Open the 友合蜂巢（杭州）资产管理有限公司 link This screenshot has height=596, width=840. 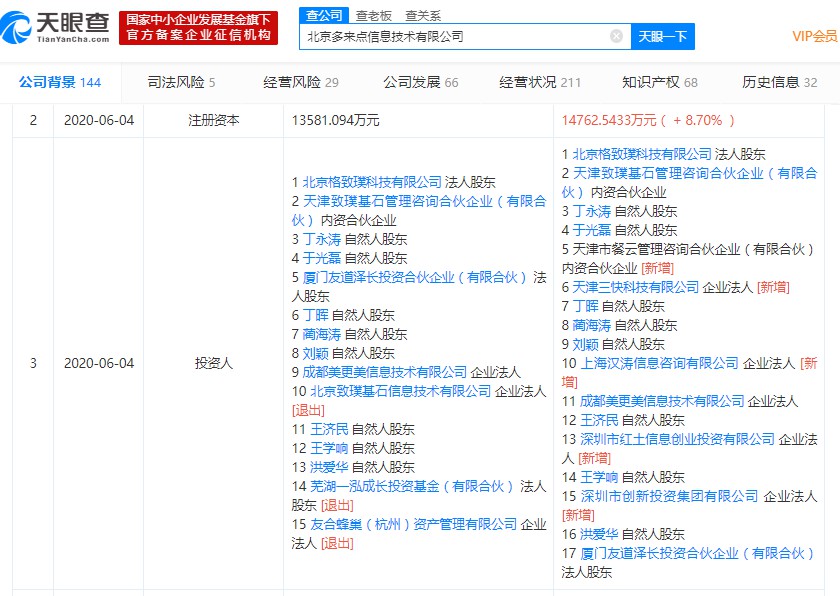pos(414,524)
